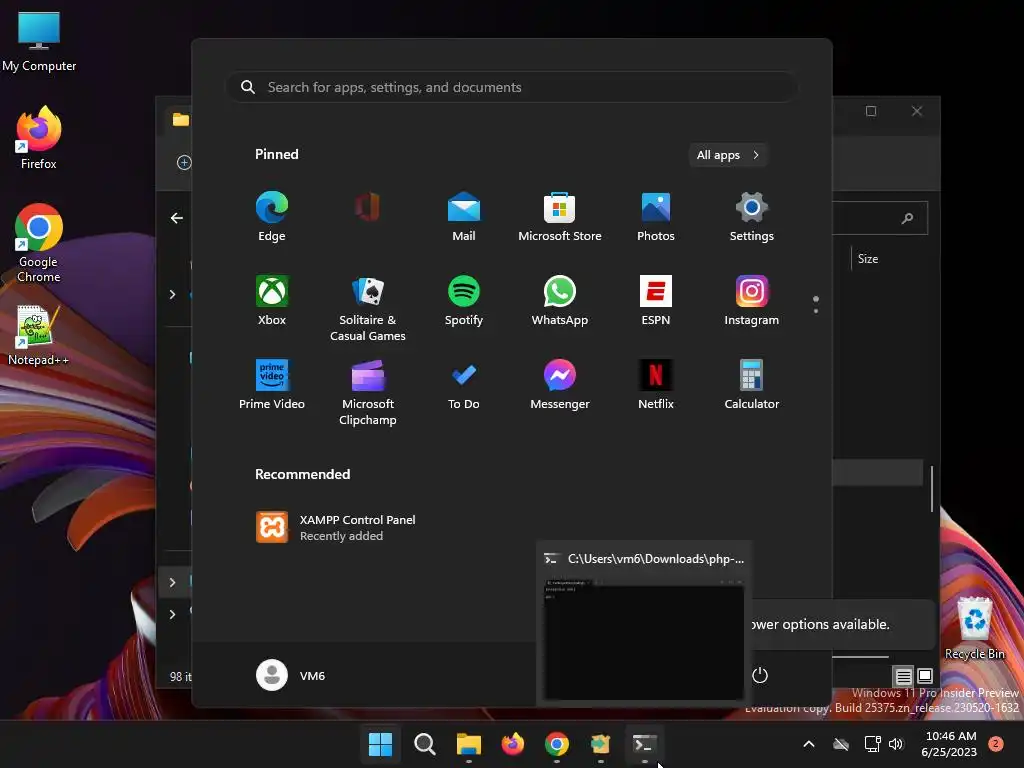Open File Explorer from taskbar

(468, 744)
